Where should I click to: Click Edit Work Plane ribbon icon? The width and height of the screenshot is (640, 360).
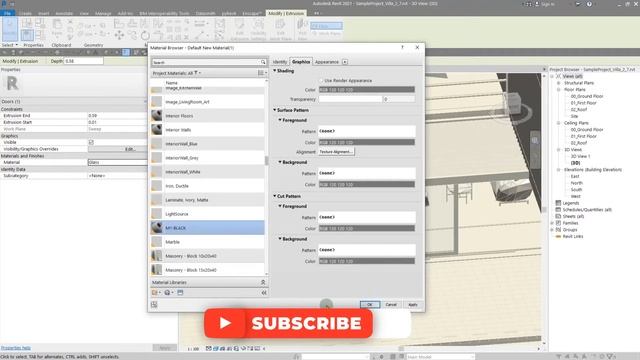280,29
